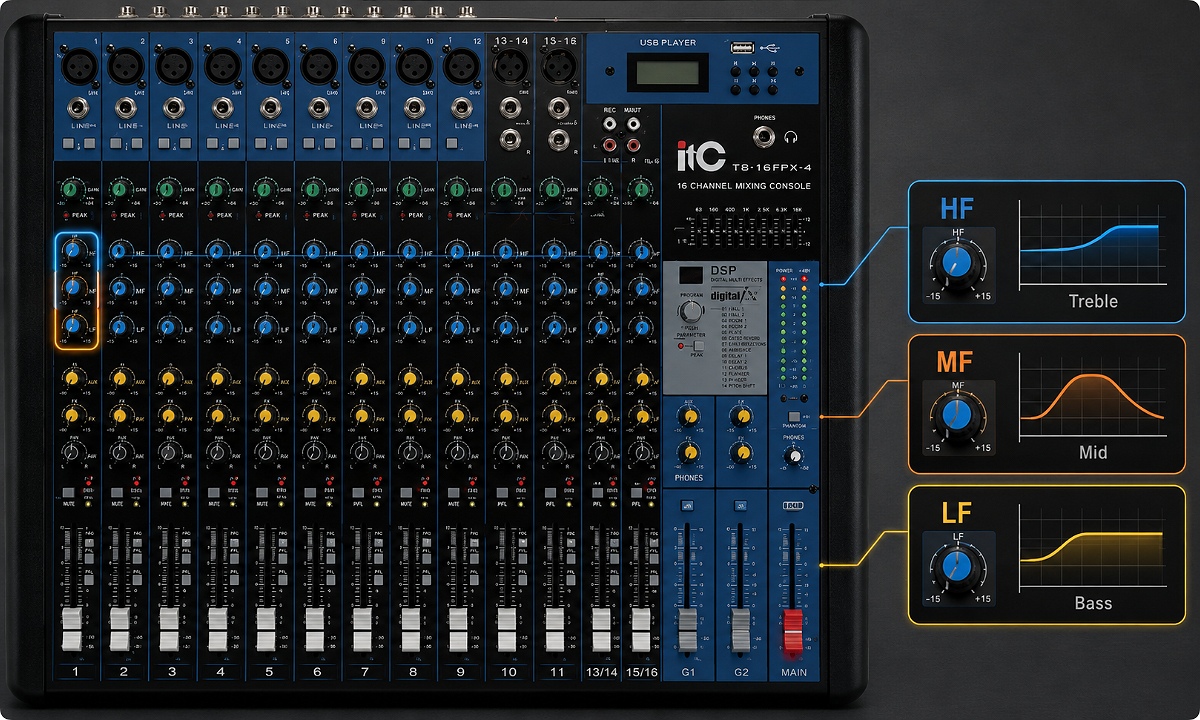1200x720 pixels.
Task: Click the channel 1 highlighted LF knob
Action: [x=74, y=326]
